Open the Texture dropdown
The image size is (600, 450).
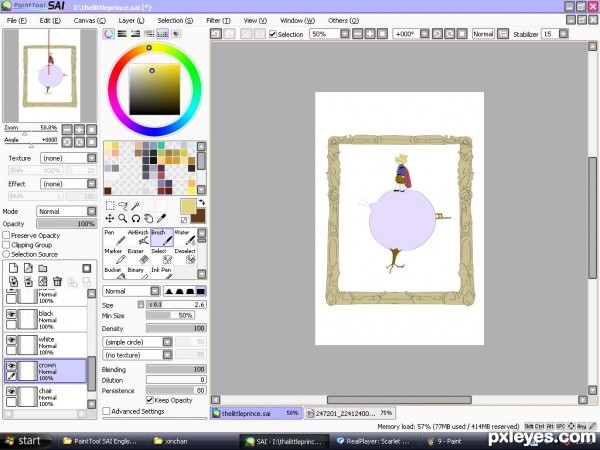click(x=68, y=158)
